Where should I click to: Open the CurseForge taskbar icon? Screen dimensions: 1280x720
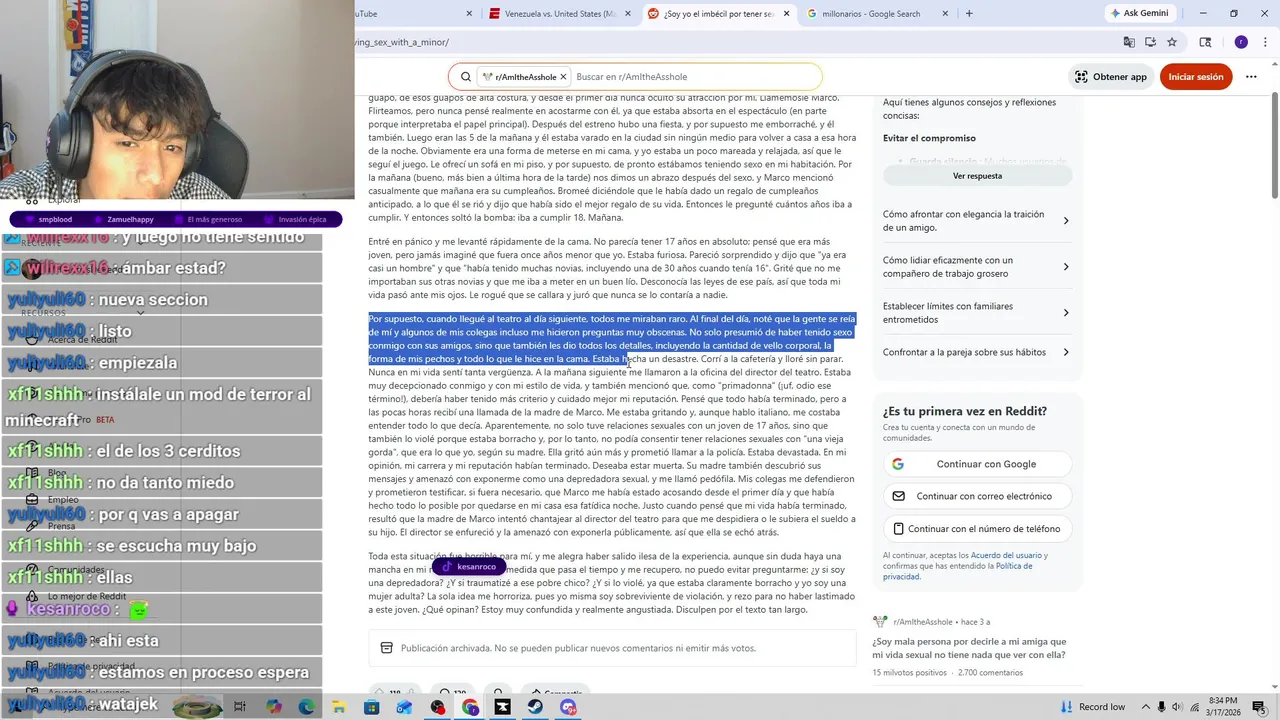click(x=502, y=707)
